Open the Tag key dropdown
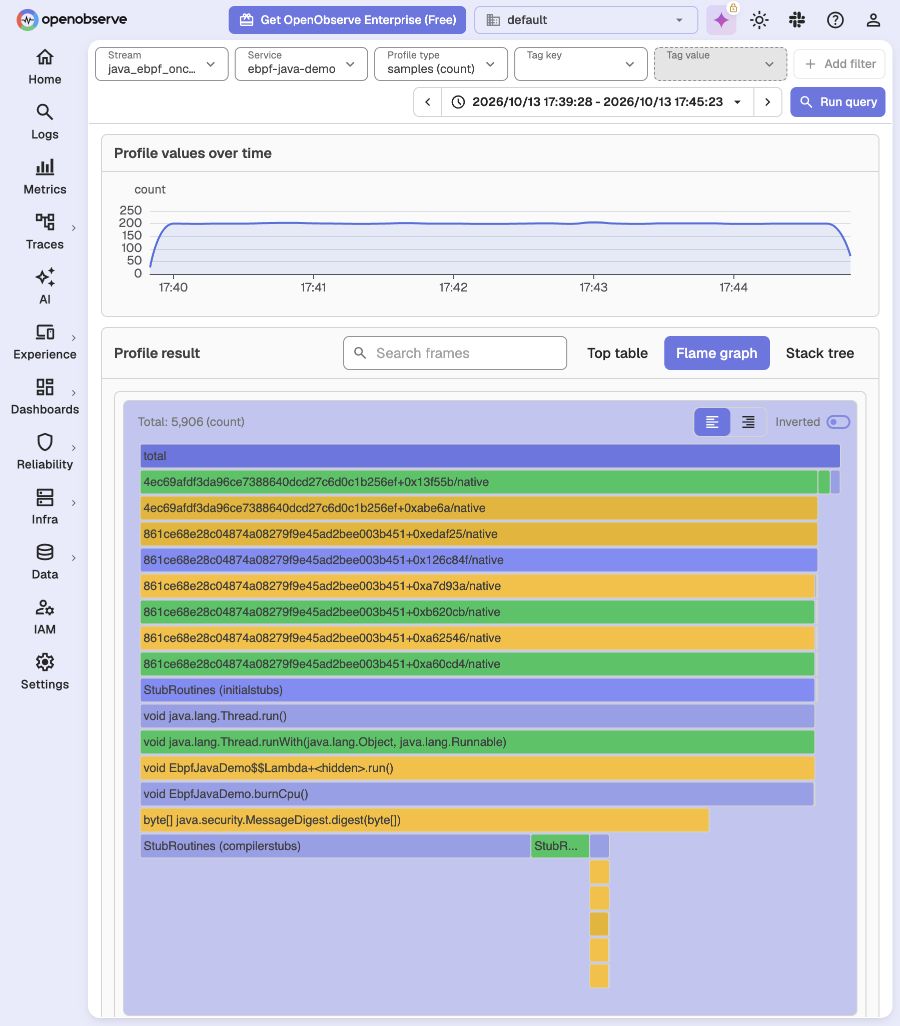Image resolution: width=900 pixels, height=1026 pixels. pyautogui.click(x=581, y=64)
